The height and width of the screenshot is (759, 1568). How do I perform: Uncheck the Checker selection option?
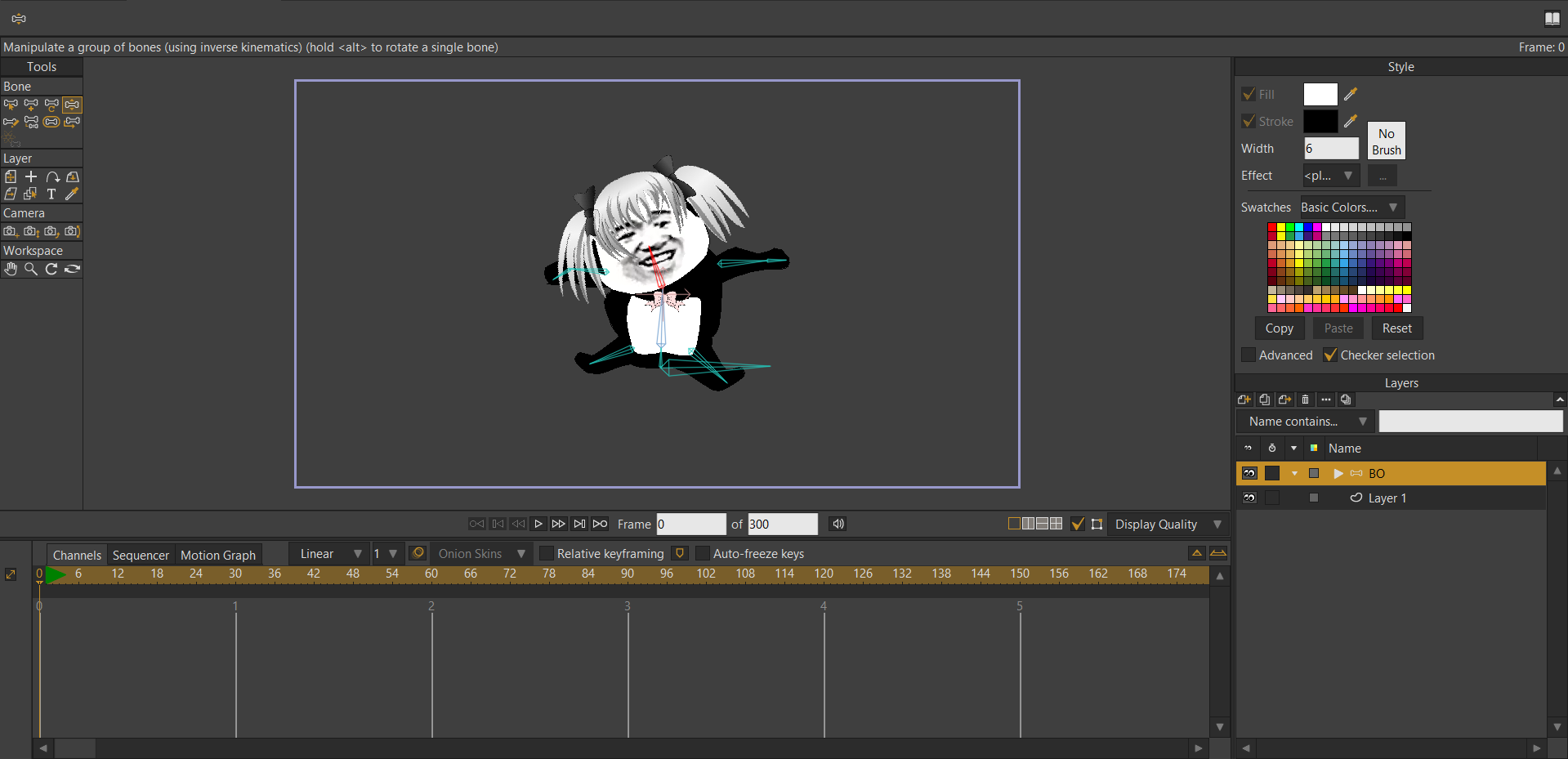pos(1330,355)
